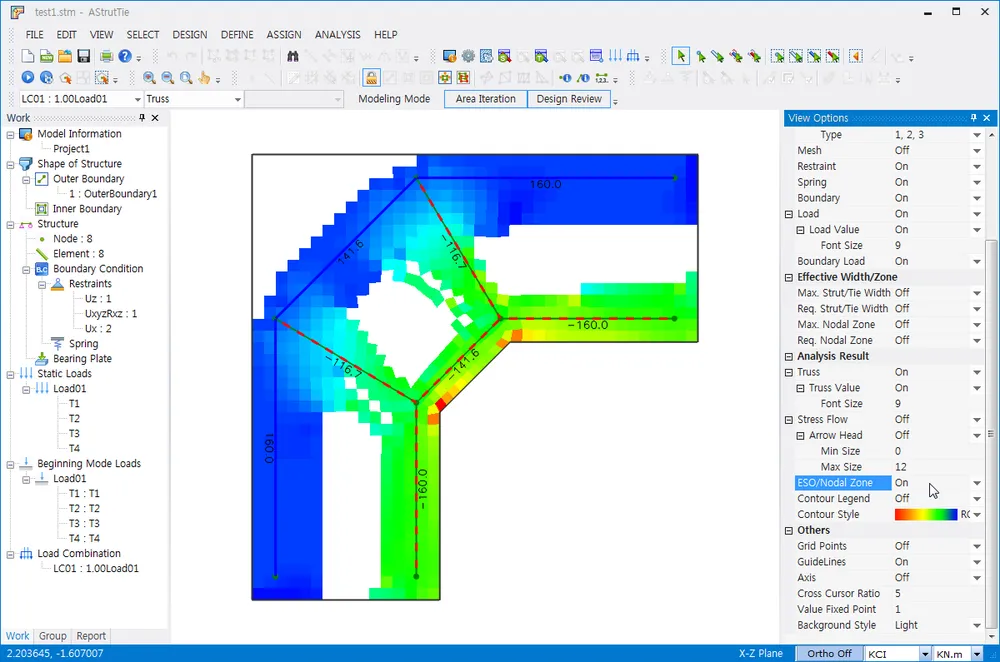Open the ASSIGN menu

point(284,34)
